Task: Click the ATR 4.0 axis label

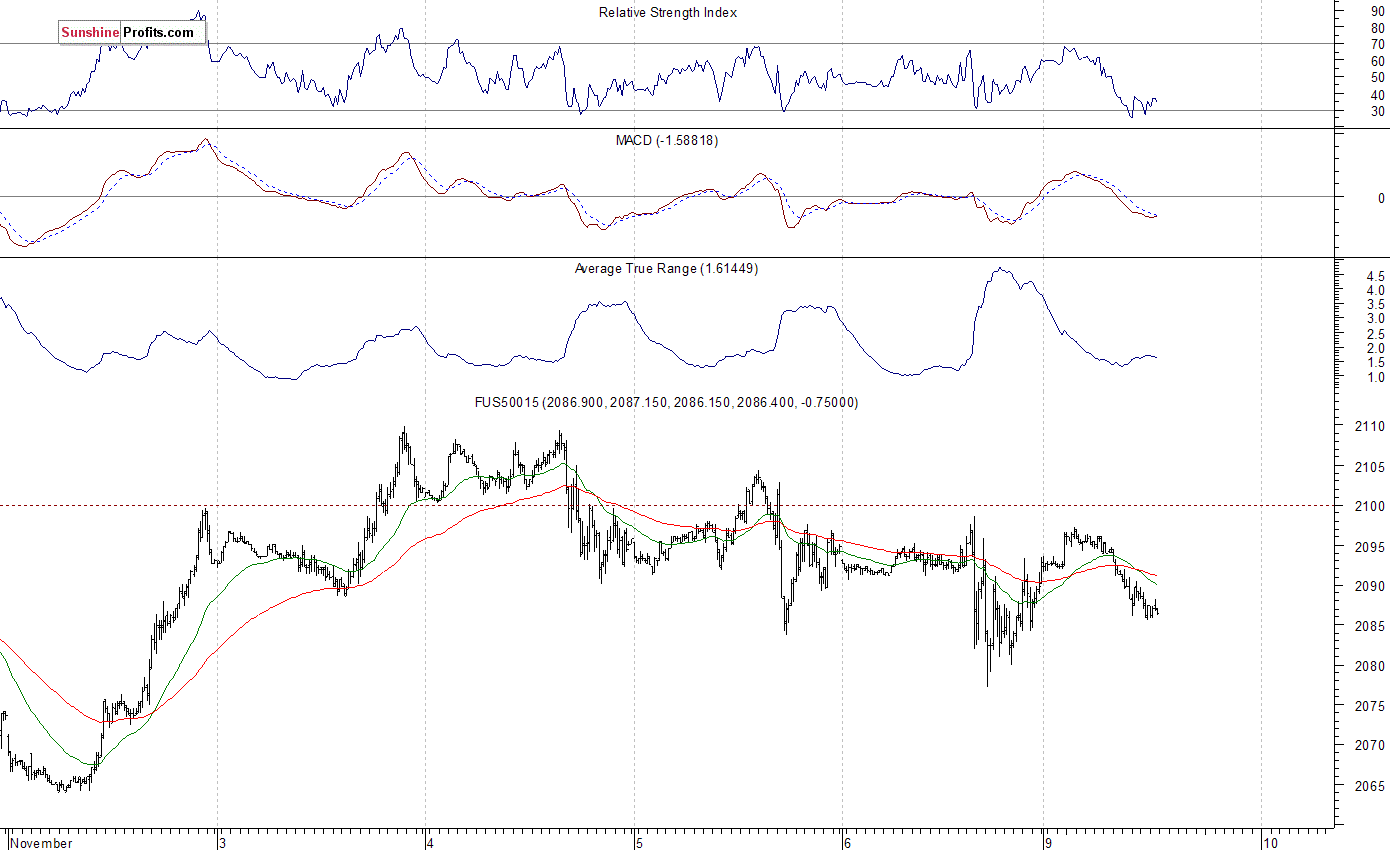Action: (x=1375, y=291)
